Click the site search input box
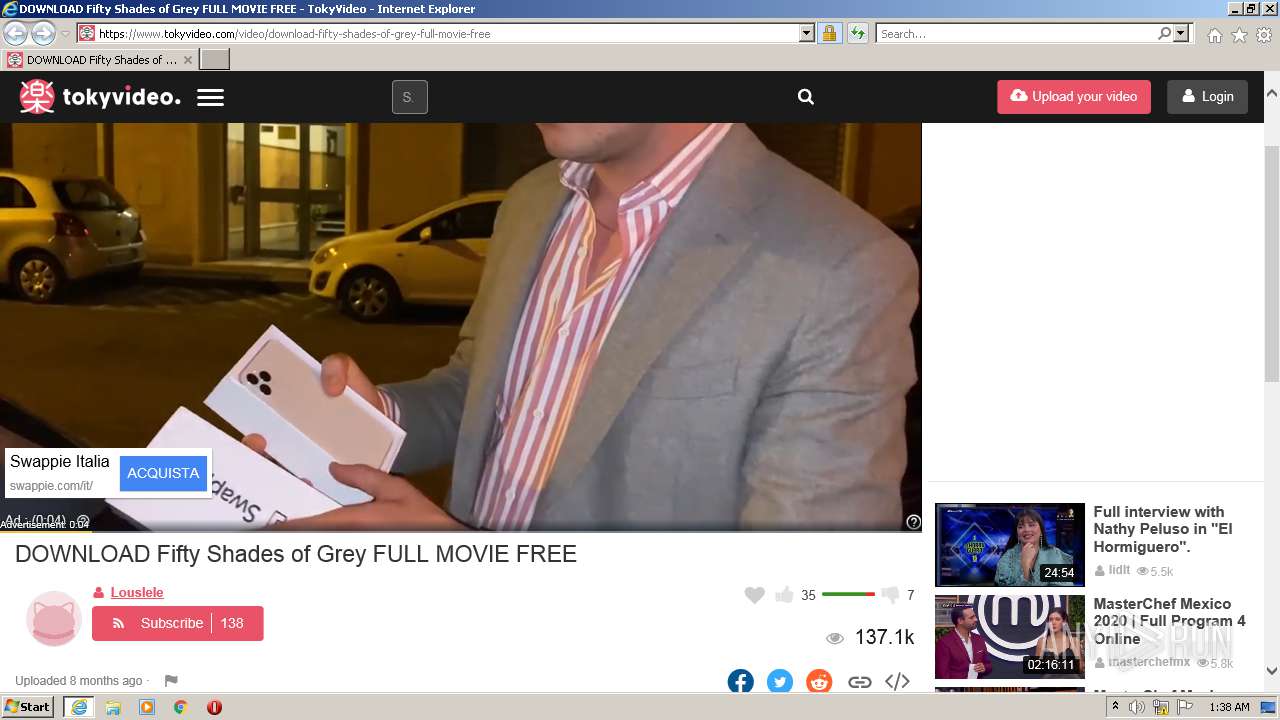The image size is (1280, 720). [409, 97]
